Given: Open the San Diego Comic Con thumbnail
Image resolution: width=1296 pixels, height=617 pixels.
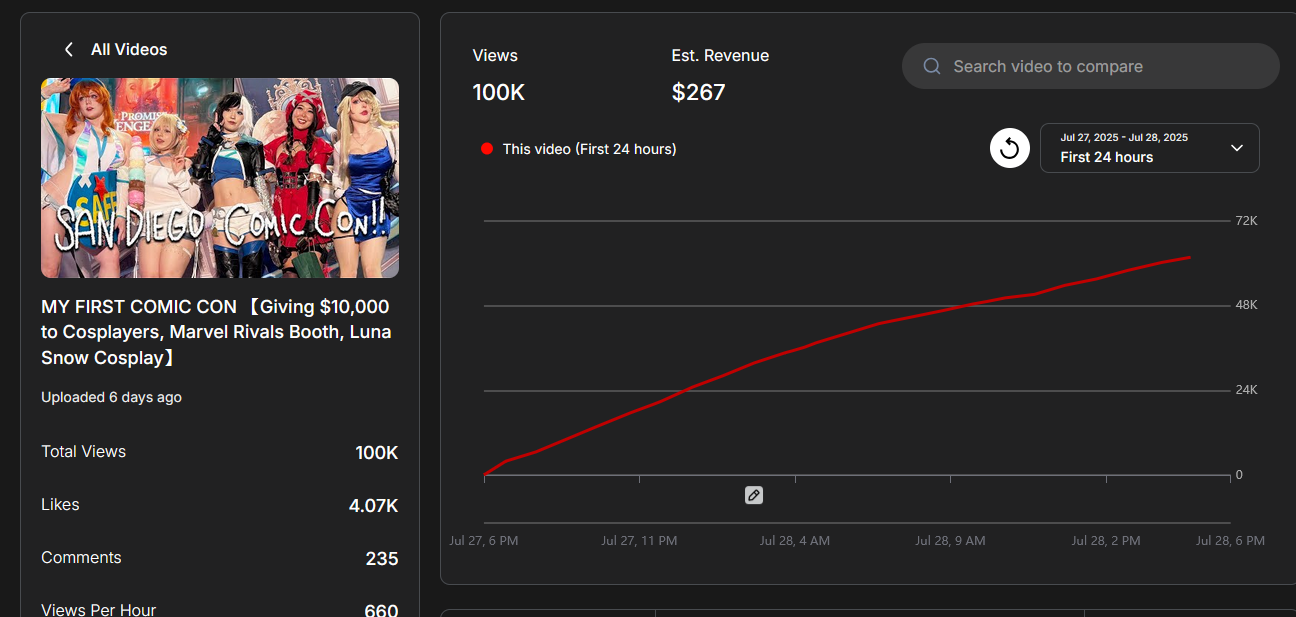Looking at the screenshot, I should [x=220, y=178].
